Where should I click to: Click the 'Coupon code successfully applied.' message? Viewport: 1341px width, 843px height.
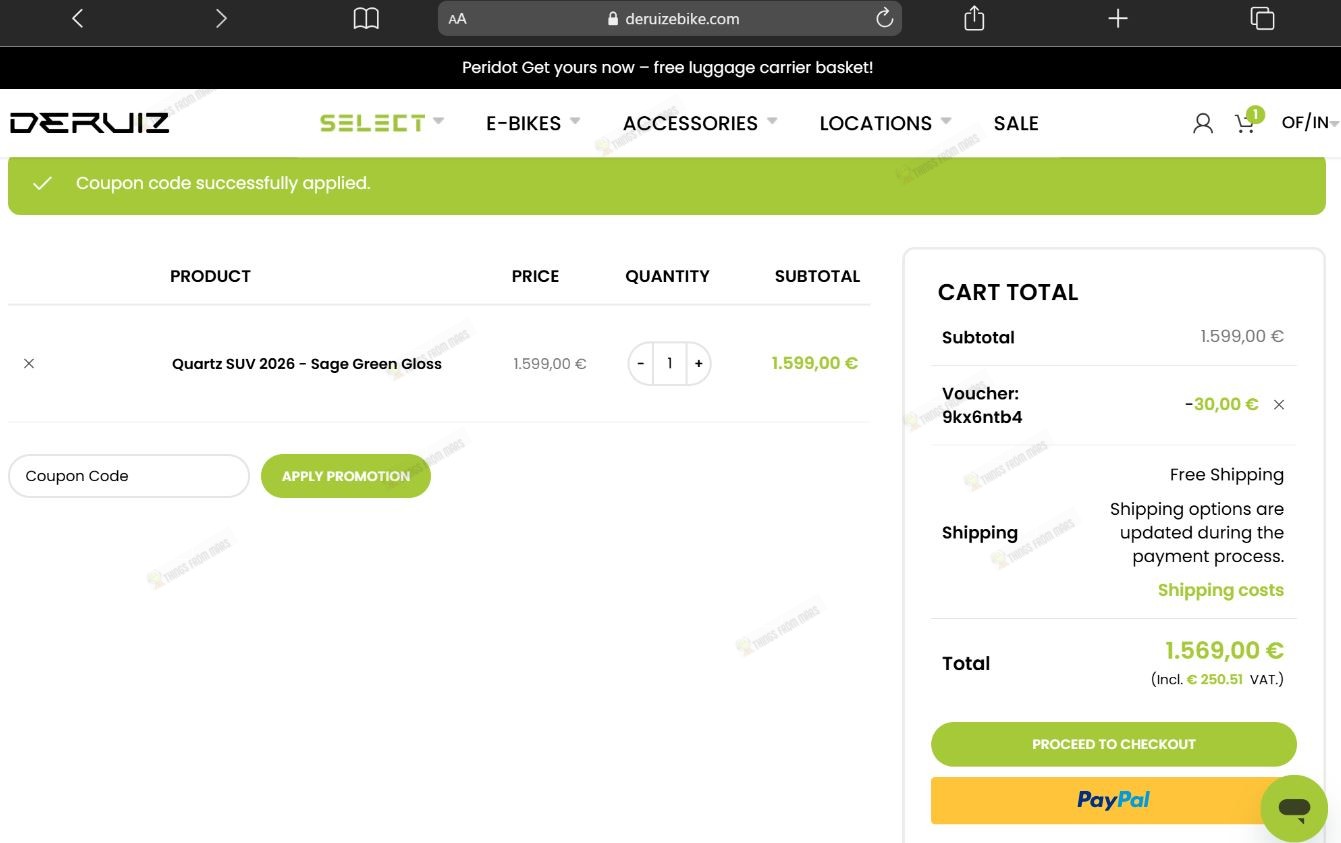(x=223, y=183)
